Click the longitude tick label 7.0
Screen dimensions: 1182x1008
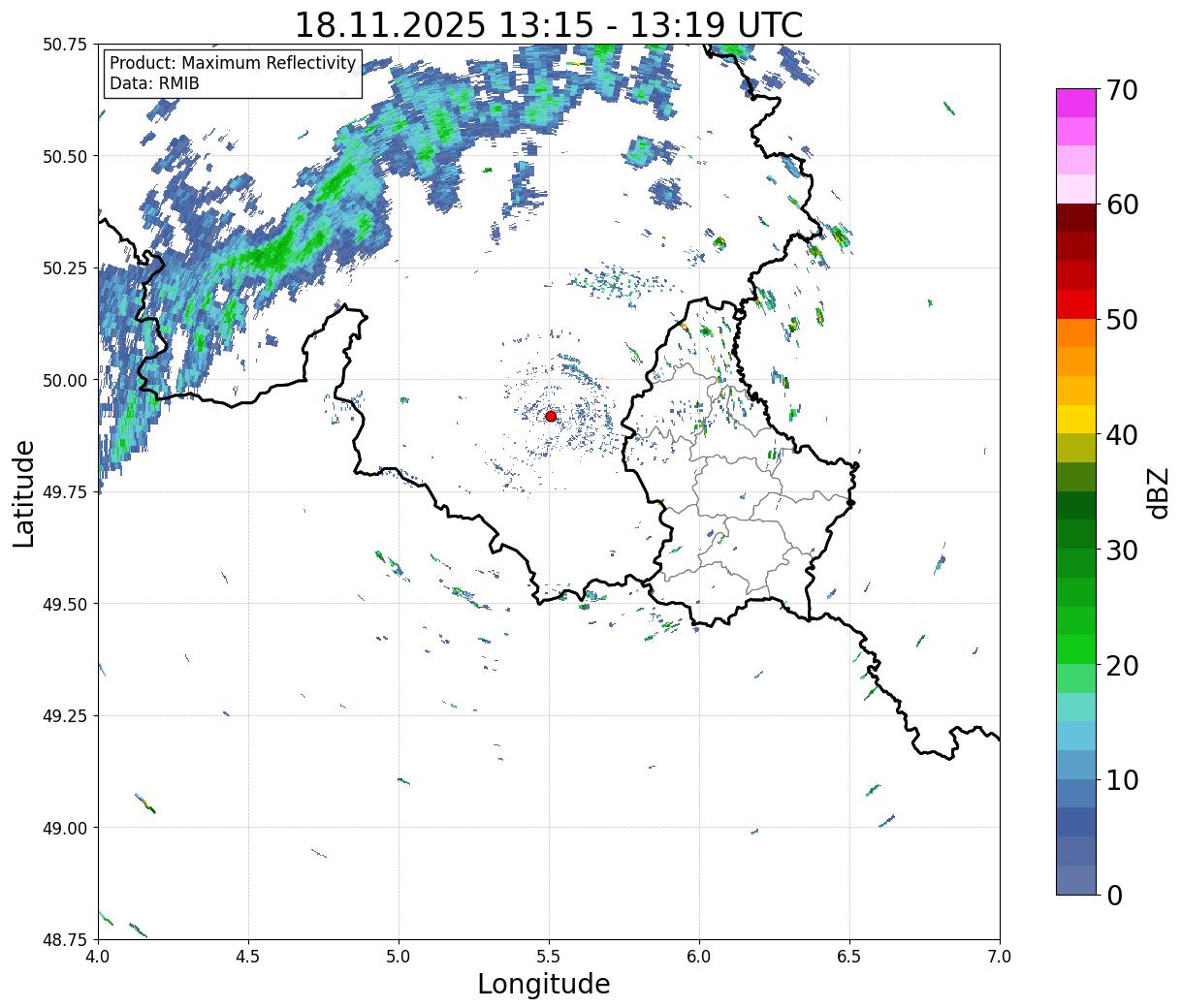[1000, 956]
